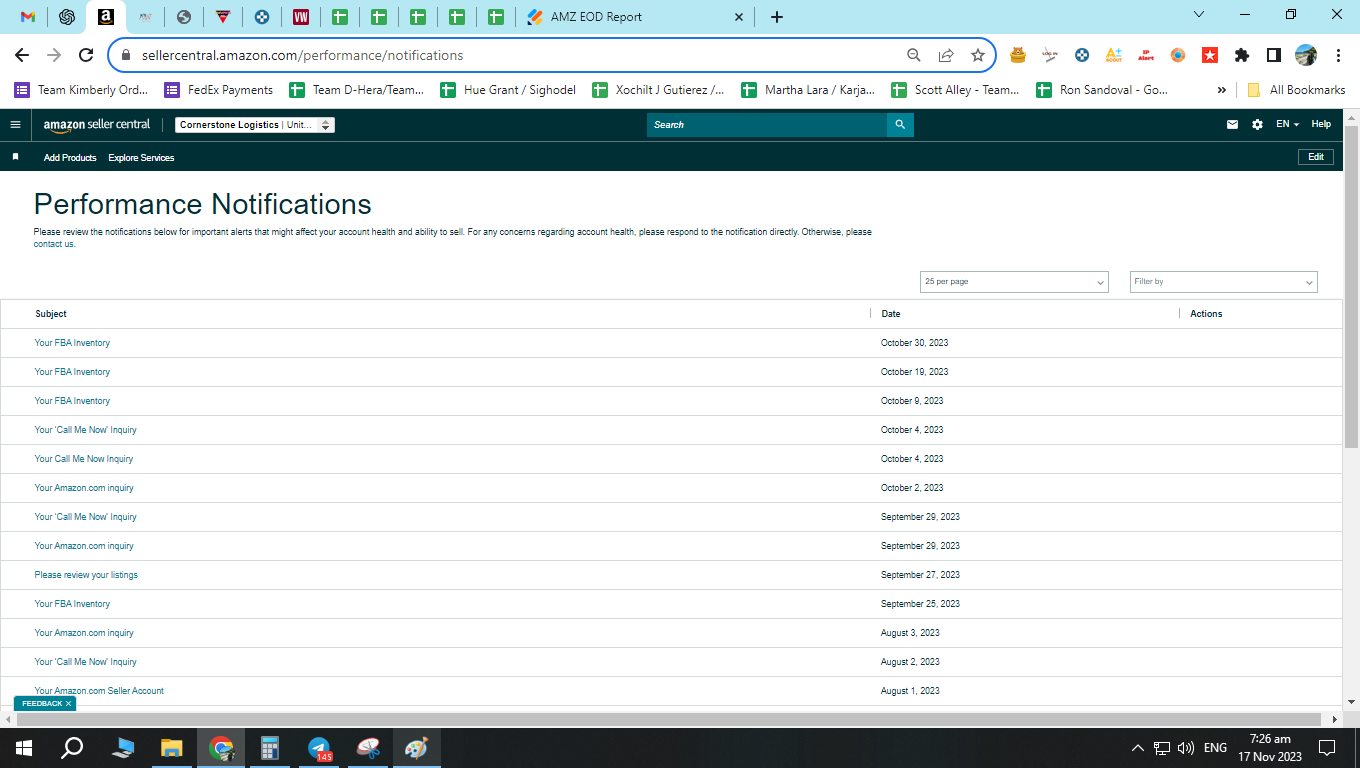Open 'Your Amazon.com inquiry' from August 3, 2023
The width and height of the screenshot is (1360, 768).
84,633
